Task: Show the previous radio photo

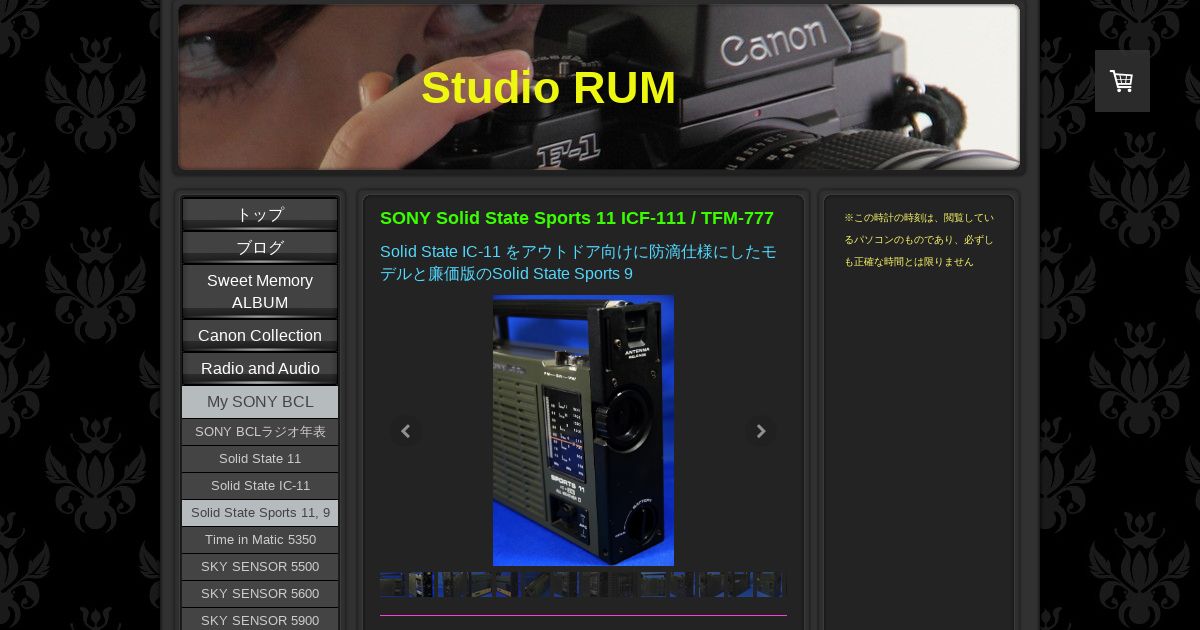Action: 405,431
